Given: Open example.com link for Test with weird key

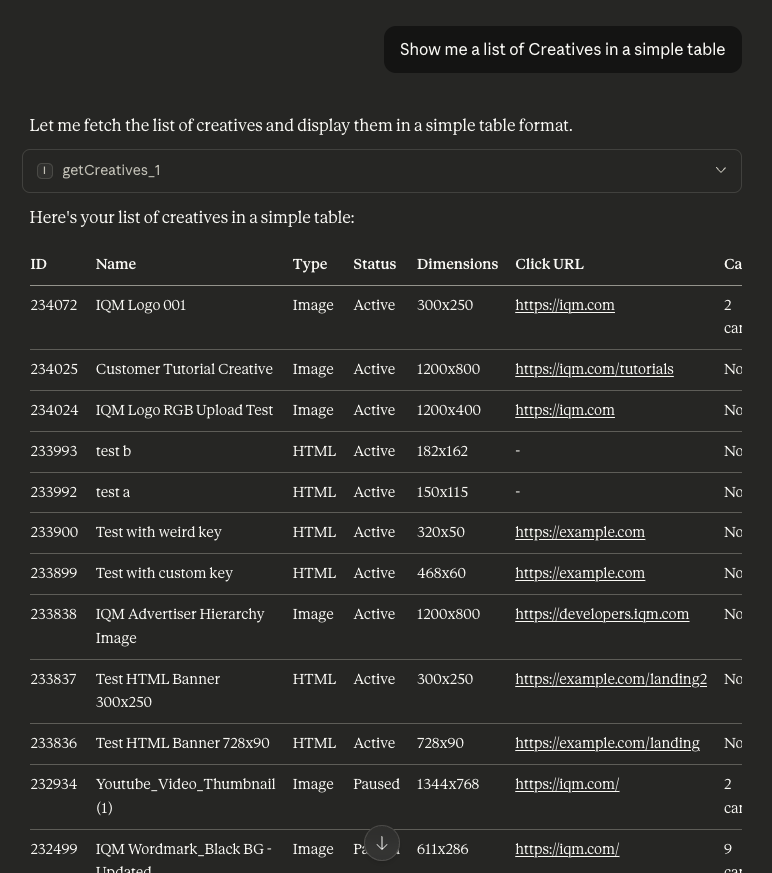Looking at the screenshot, I should (579, 532).
